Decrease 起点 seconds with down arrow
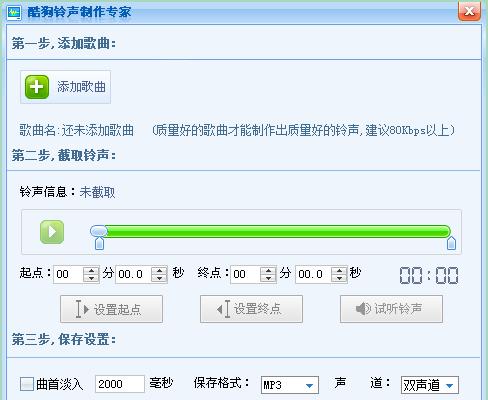The height and width of the screenshot is (400, 488). coord(159,279)
